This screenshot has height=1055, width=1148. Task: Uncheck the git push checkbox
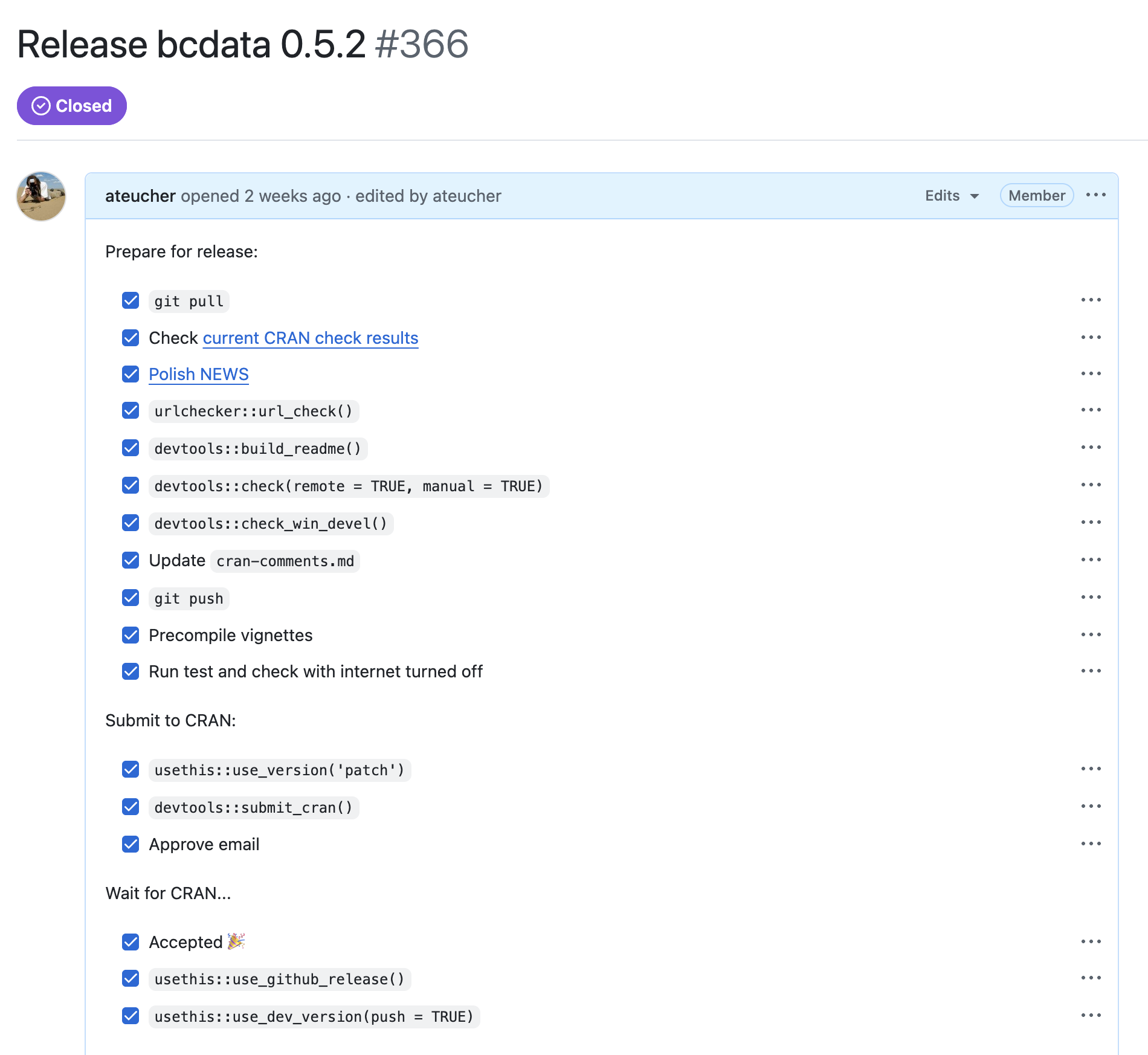131,598
